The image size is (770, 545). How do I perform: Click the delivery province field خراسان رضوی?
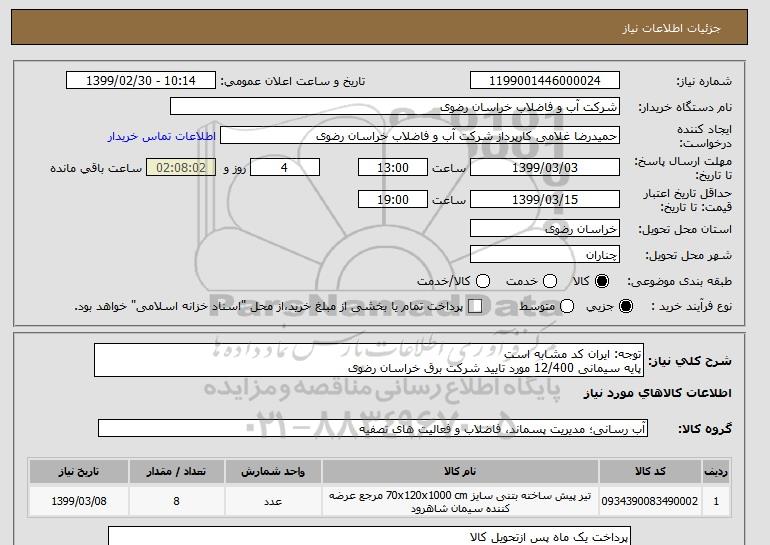pyautogui.click(x=545, y=229)
